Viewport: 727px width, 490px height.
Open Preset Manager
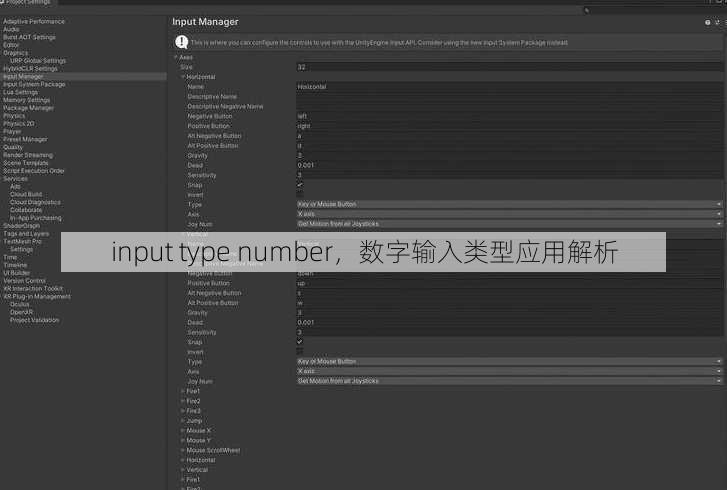25,140
